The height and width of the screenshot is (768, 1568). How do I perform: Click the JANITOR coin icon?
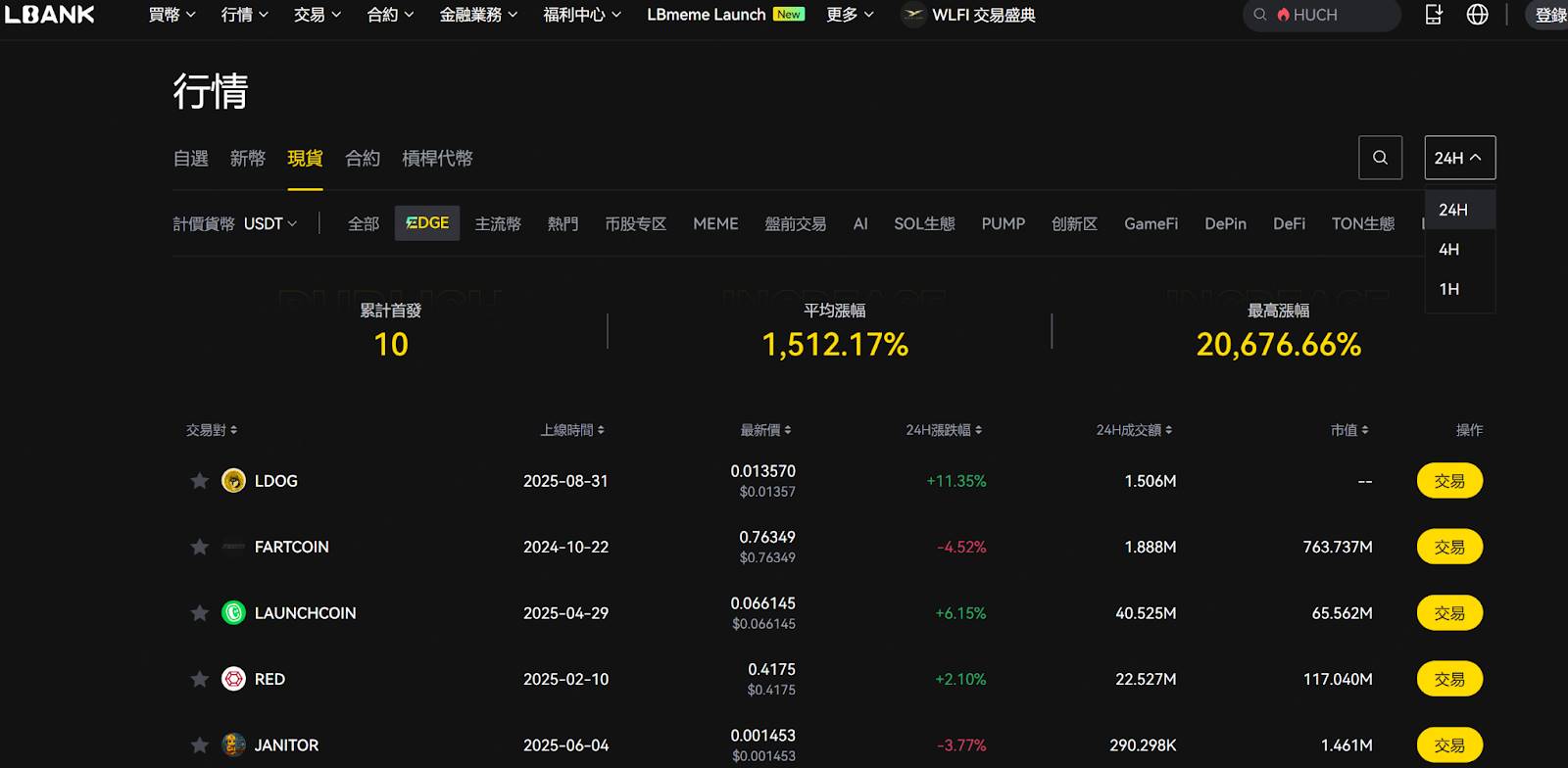pyautogui.click(x=233, y=745)
